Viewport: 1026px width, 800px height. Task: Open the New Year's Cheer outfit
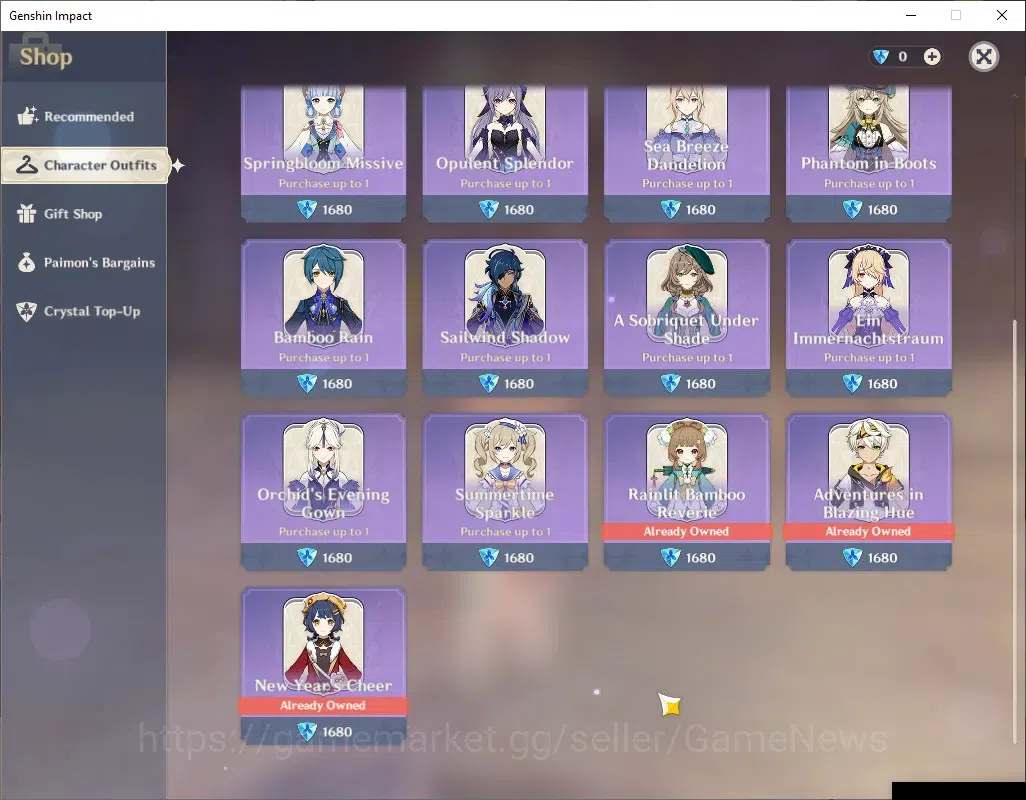click(x=323, y=665)
